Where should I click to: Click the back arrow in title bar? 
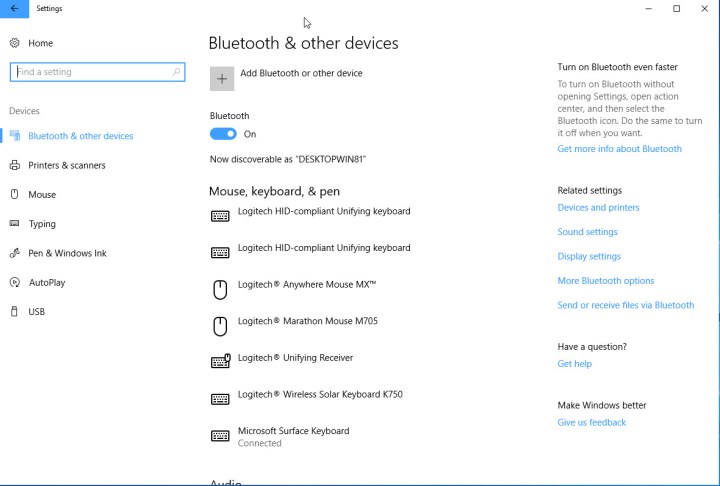(x=14, y=9)
